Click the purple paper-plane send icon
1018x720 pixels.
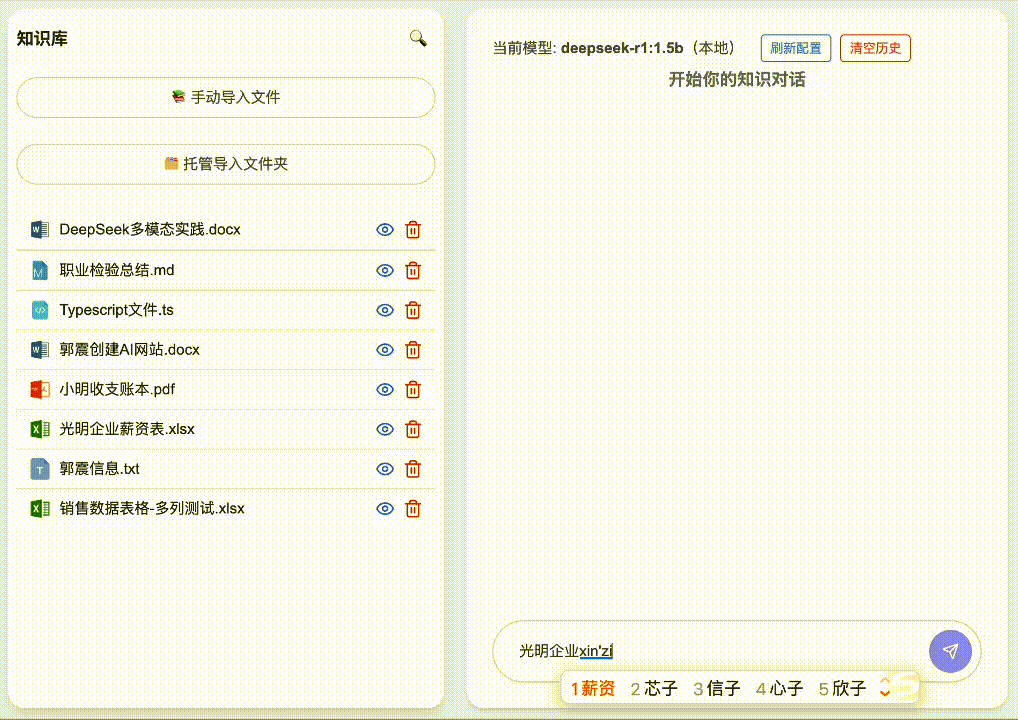pyautogui.click(x=950, y=651)
